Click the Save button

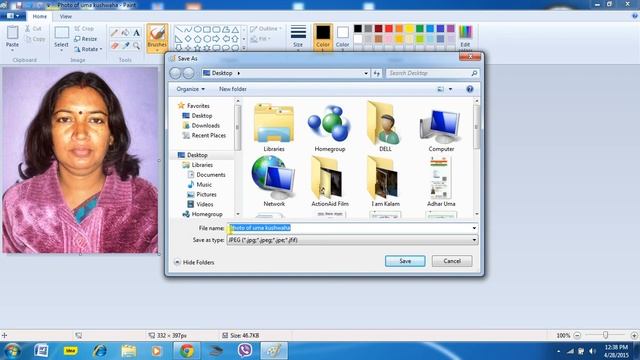click(x=405, y=261)
